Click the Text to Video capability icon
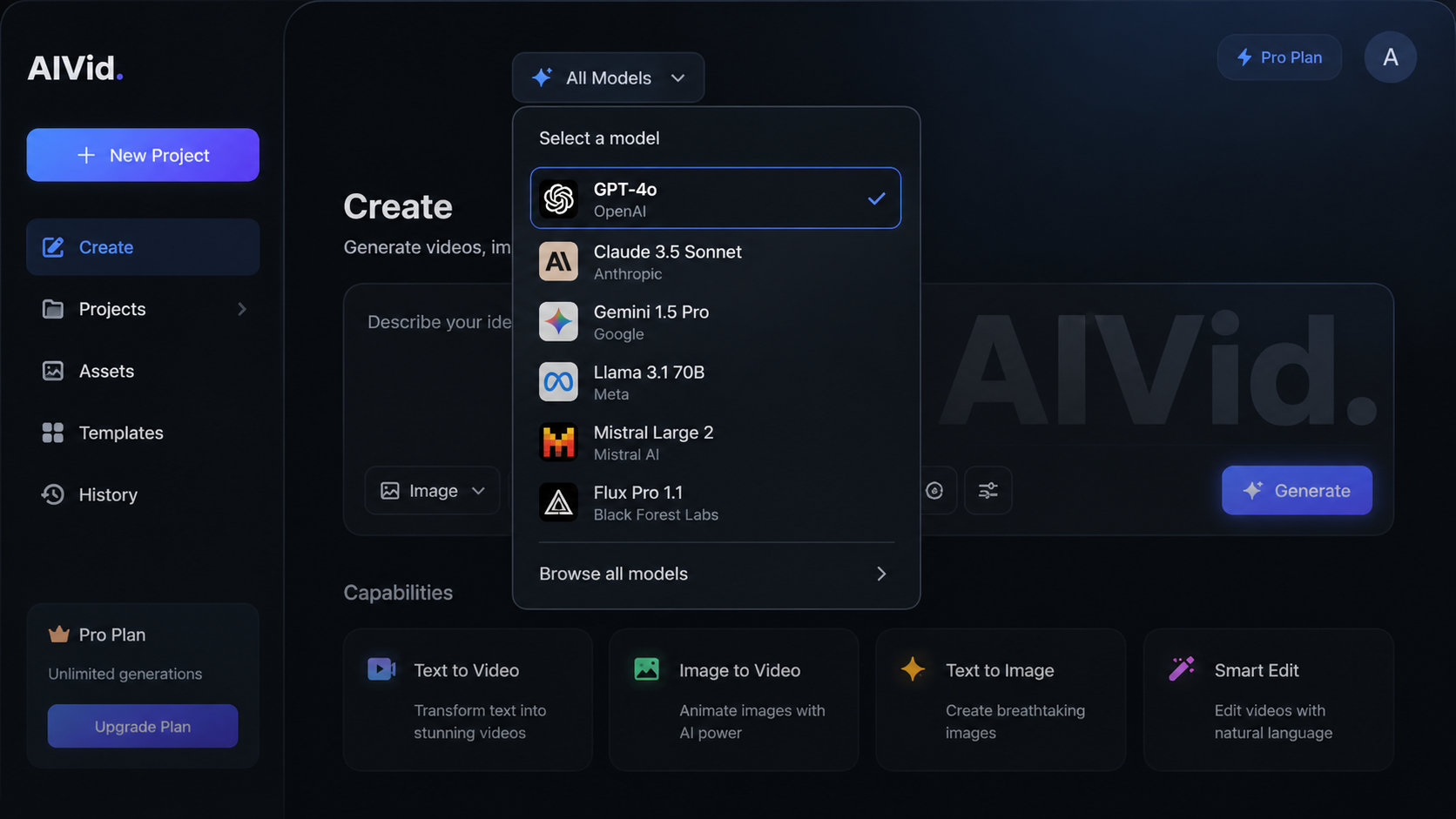This screenshot has height=819, width=1456. point(381,669)
